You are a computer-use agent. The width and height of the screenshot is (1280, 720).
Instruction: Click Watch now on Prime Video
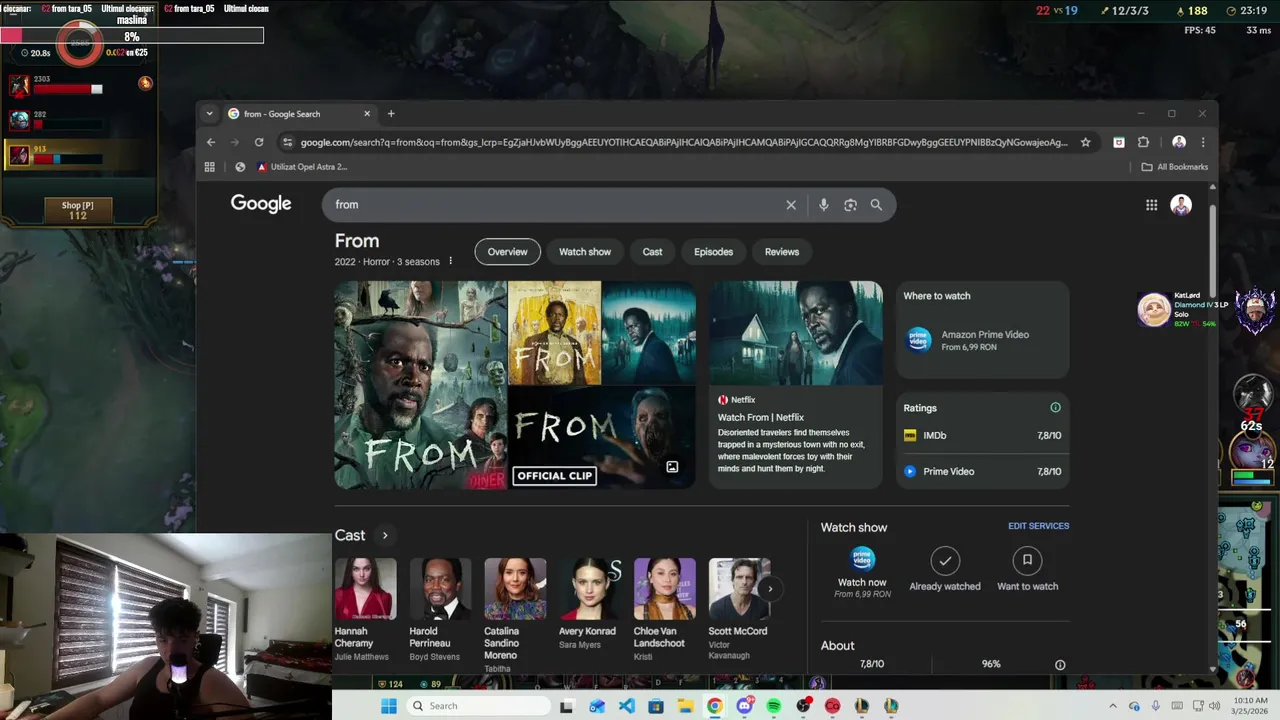[x=862, y=572]
